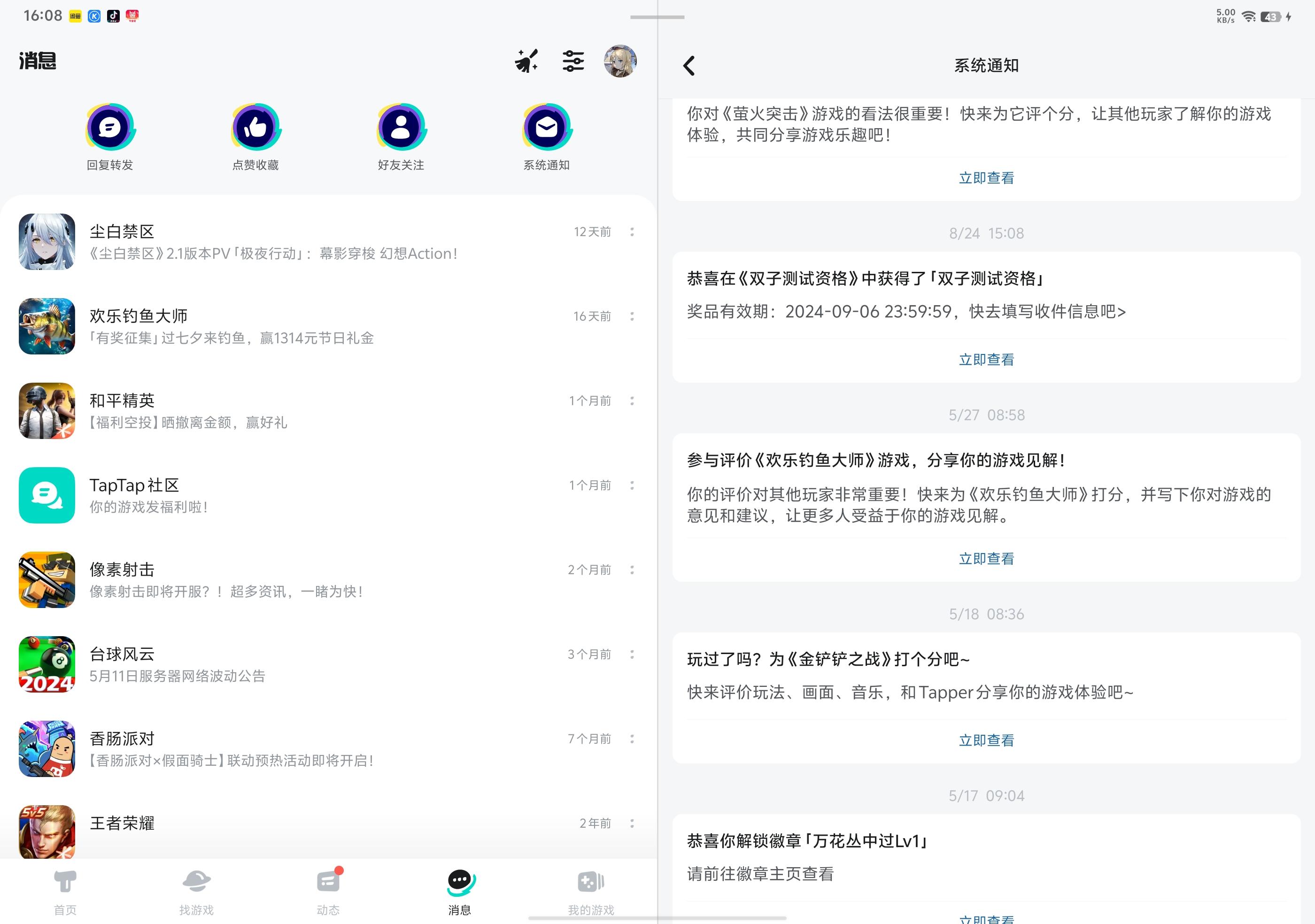This screenshot has width=1315, height=924.
Task: Tap the blue K notification icon in status bar
Action: coord(94,16)
